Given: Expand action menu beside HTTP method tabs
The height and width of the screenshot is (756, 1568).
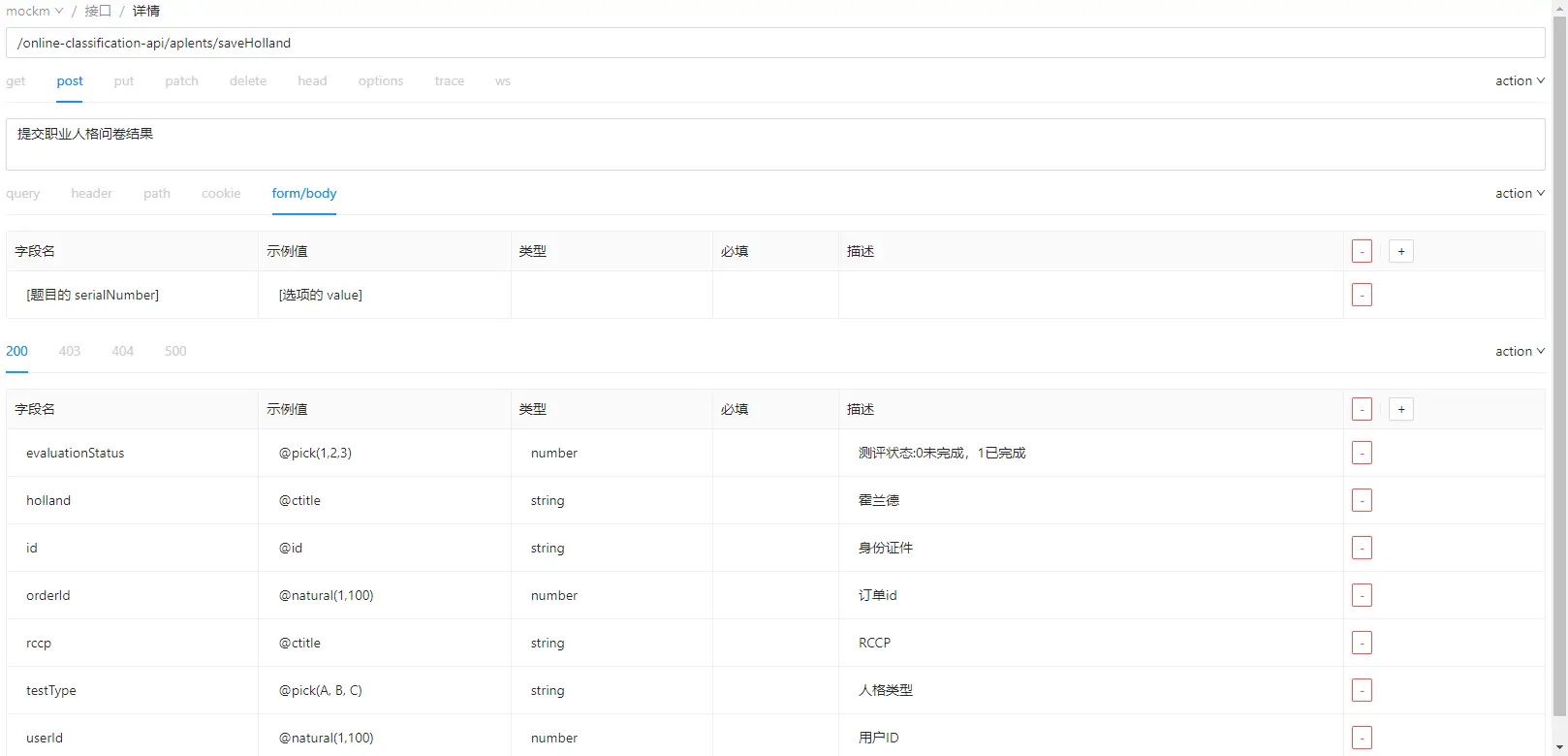Looking at the screenshot, I should coord(1519,81).
